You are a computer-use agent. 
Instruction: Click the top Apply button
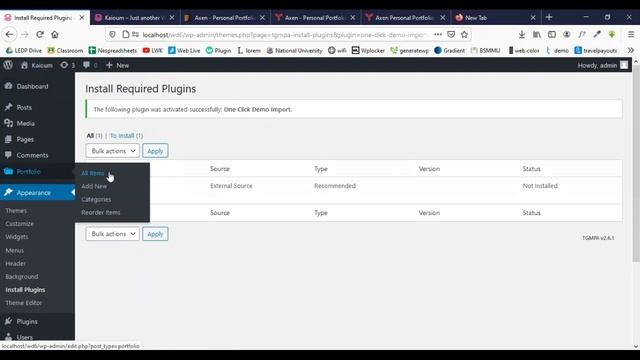tap(155, 151)
